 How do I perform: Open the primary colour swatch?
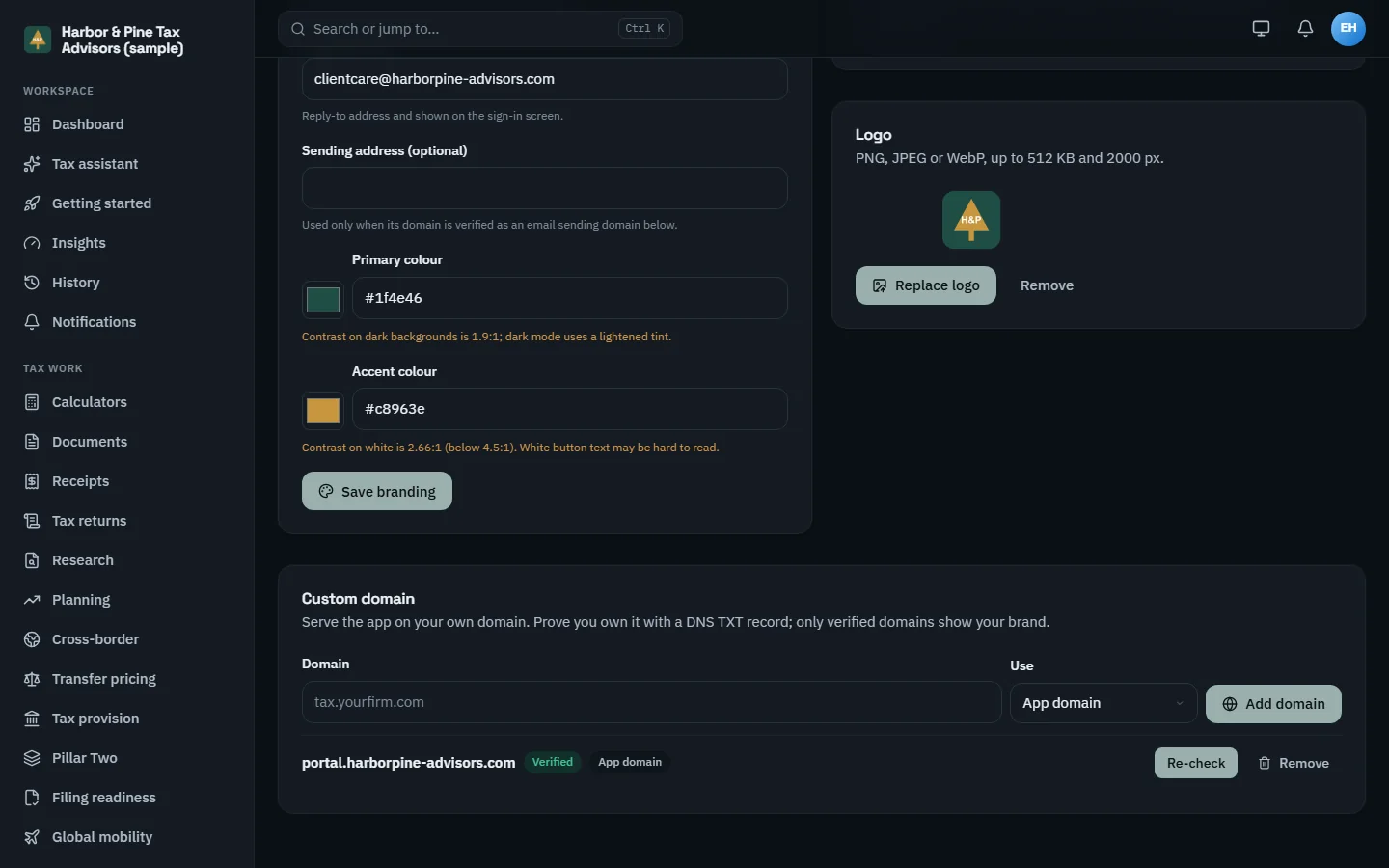(x=323, y=299)
